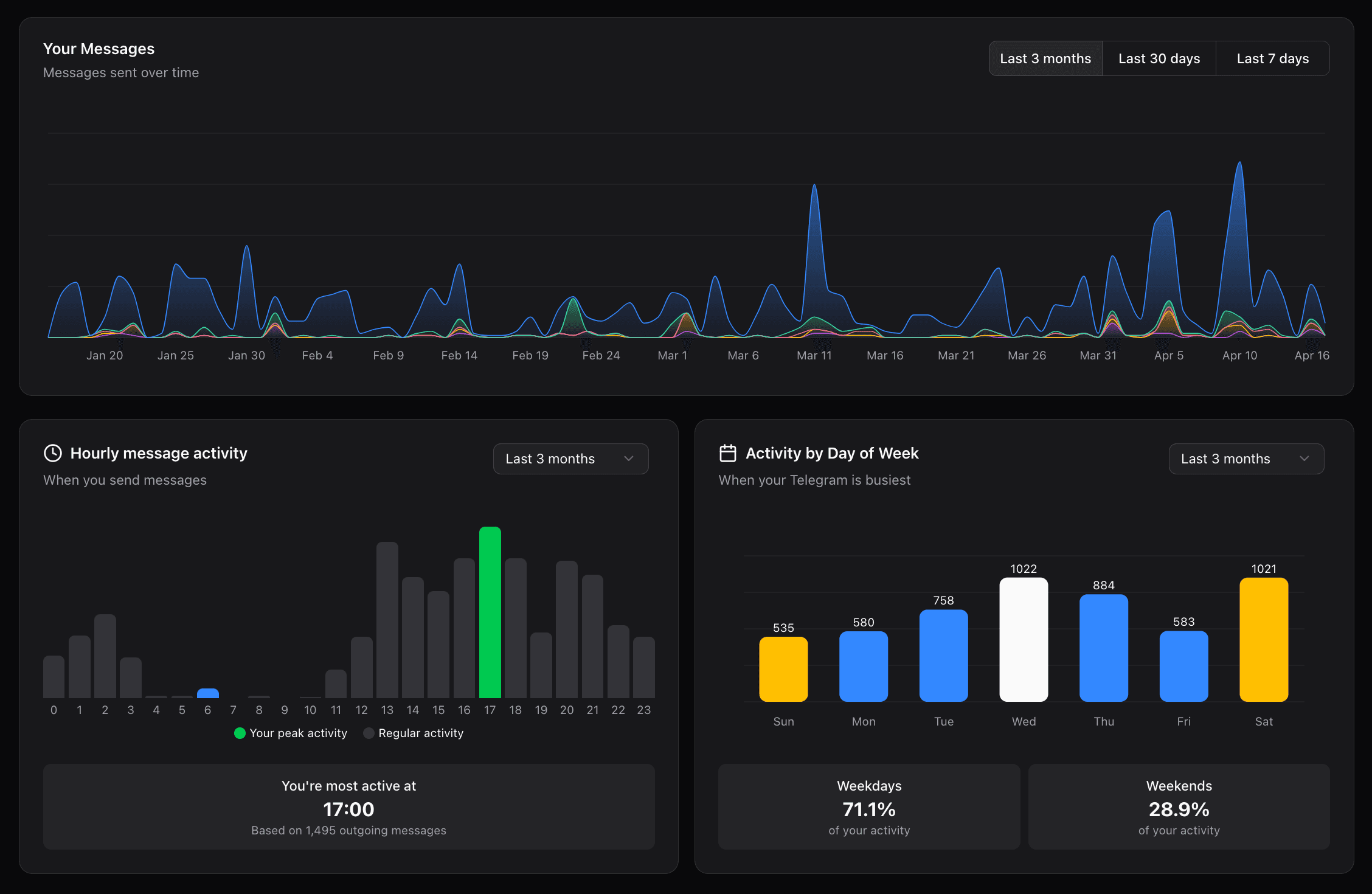
Task: Click the calendar icon beside Activity by Day of Week
Action: click(727, 452)
